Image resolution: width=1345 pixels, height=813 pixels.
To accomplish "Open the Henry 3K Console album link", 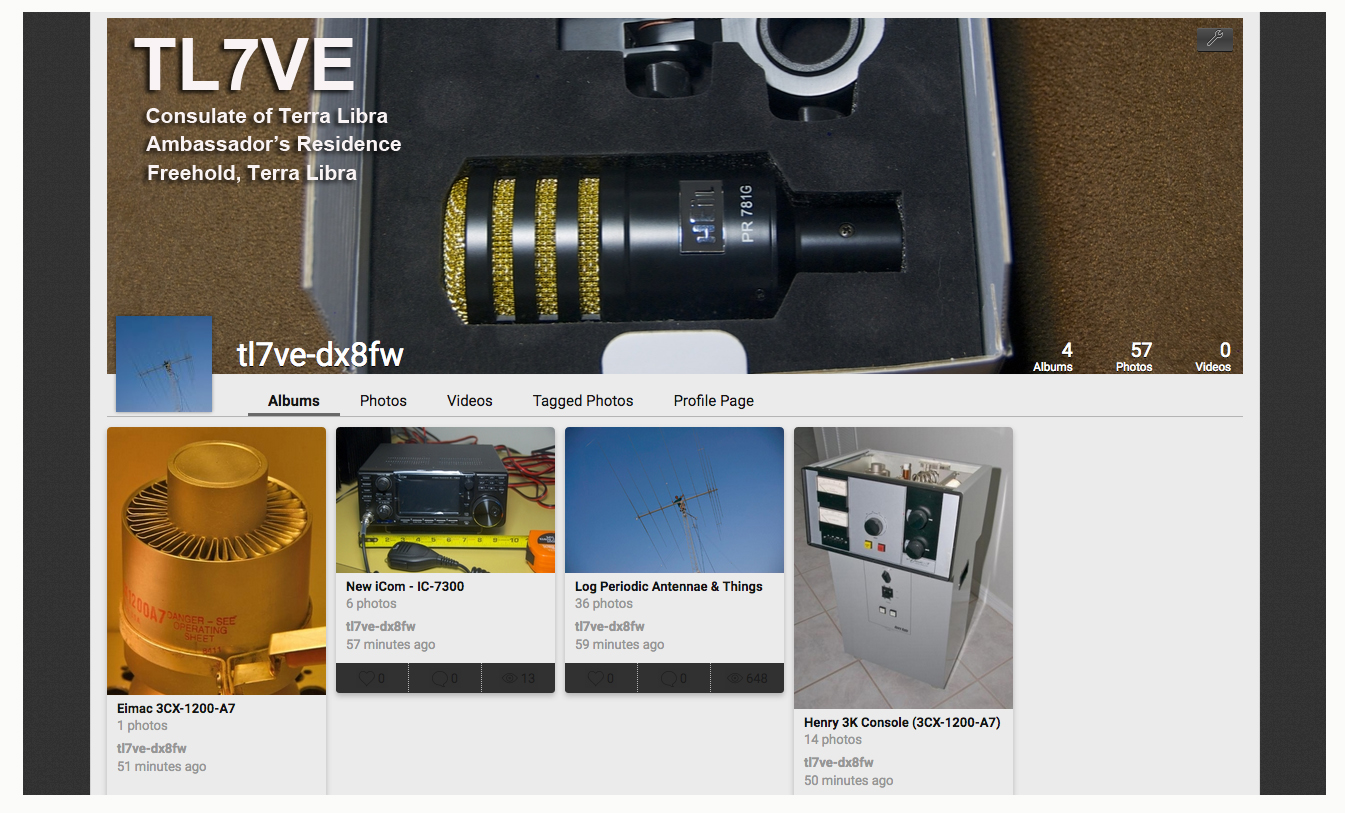I will tap(902, 722).
